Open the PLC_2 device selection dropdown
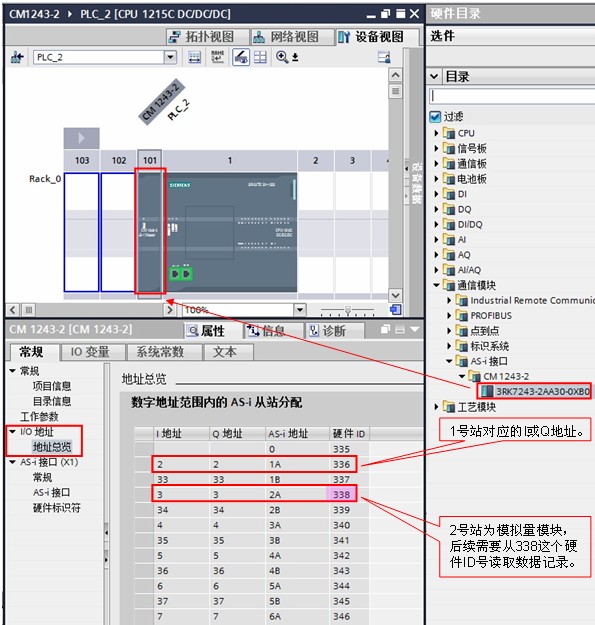Viewport: 595px width, 625px height. coord(170,57)
